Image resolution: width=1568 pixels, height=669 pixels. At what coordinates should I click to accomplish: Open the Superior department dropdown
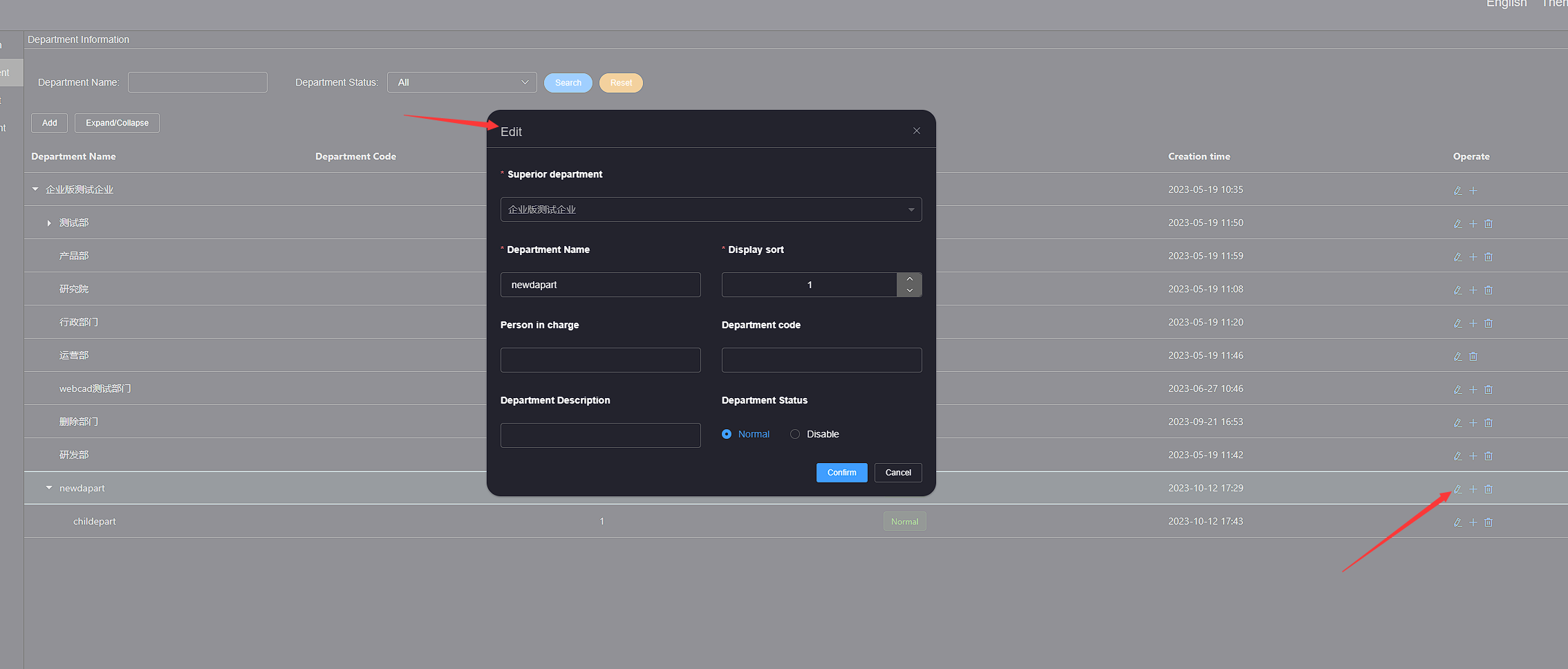tap(711, 209)
